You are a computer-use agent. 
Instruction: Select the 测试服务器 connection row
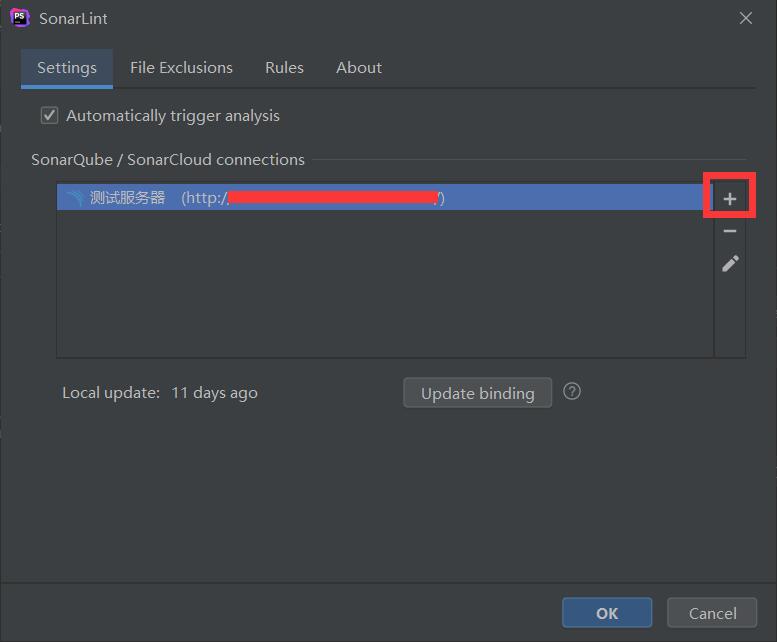pos(385,197)
